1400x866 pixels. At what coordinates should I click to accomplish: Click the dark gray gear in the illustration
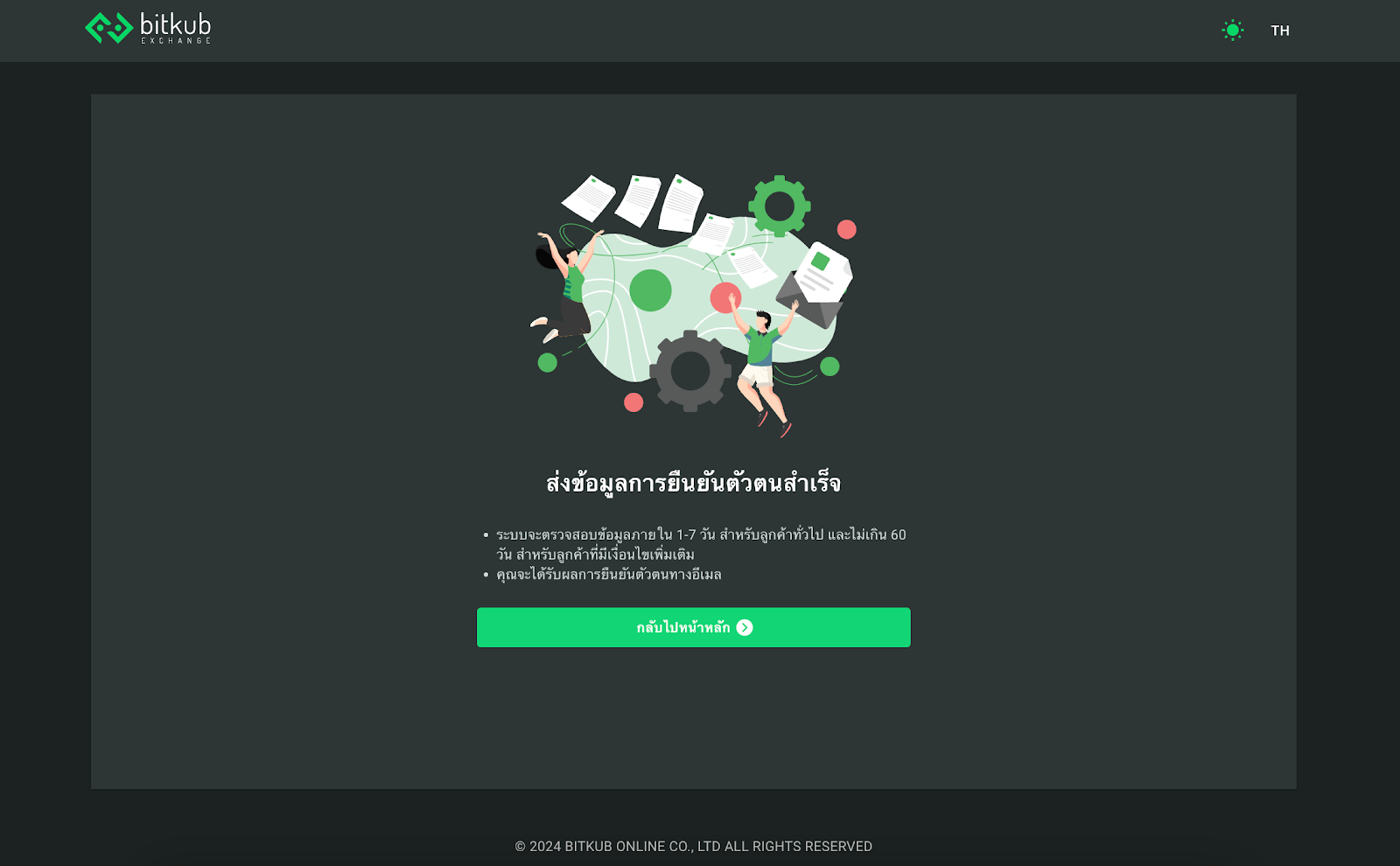pyautogui.click(x=690, y=371)
